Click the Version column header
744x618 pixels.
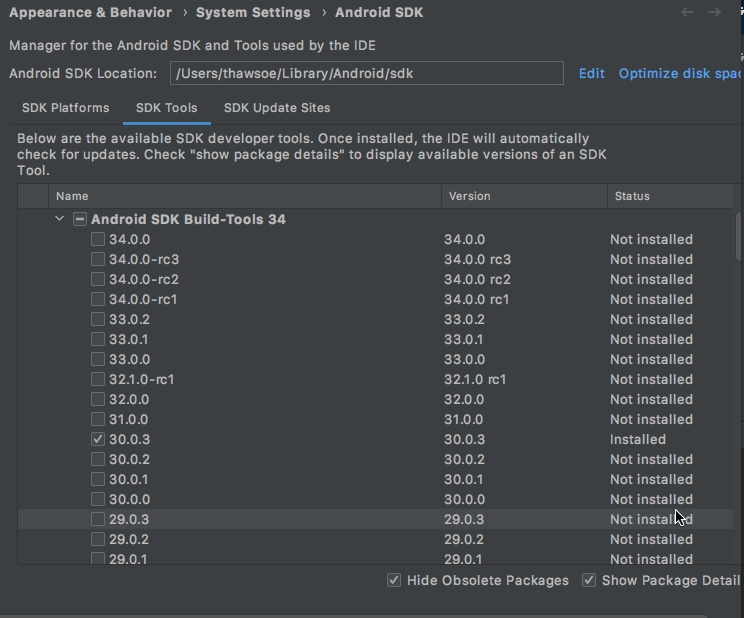click(x=469, y=196)
